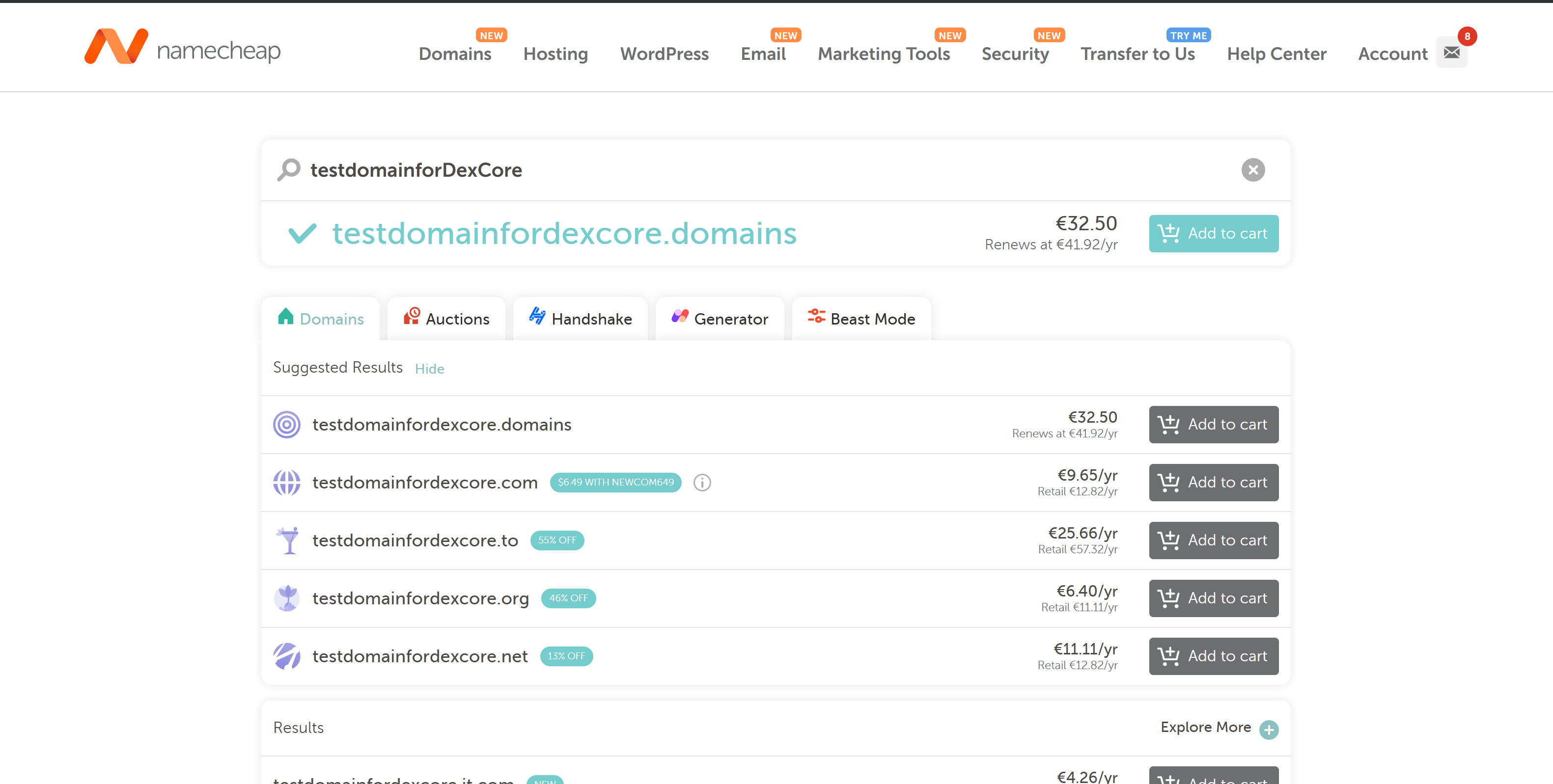Open the Account menu in the header
Screen dimensions: 1553x784
pyautogui.click(x=1392, y=54)
